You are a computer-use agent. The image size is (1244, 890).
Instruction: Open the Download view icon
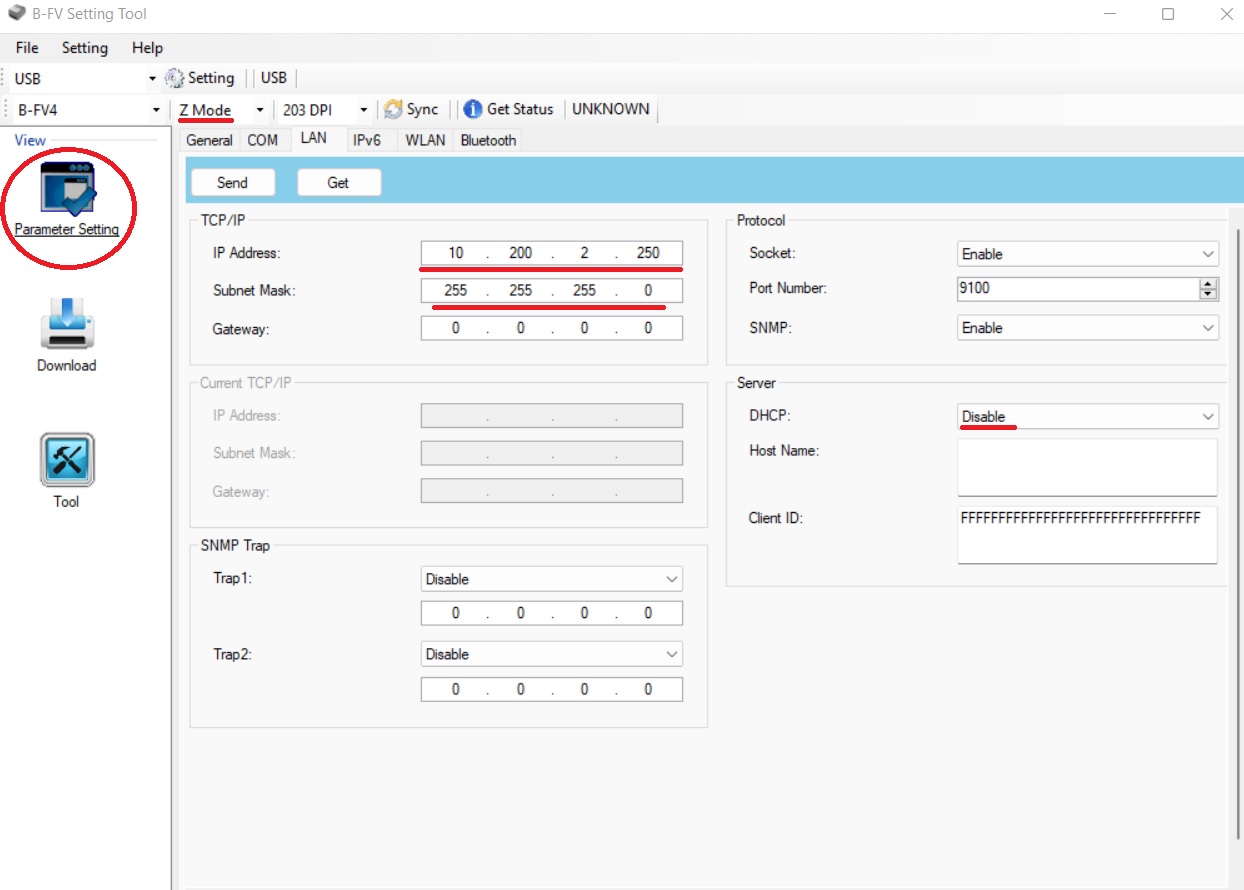[67, 323]
